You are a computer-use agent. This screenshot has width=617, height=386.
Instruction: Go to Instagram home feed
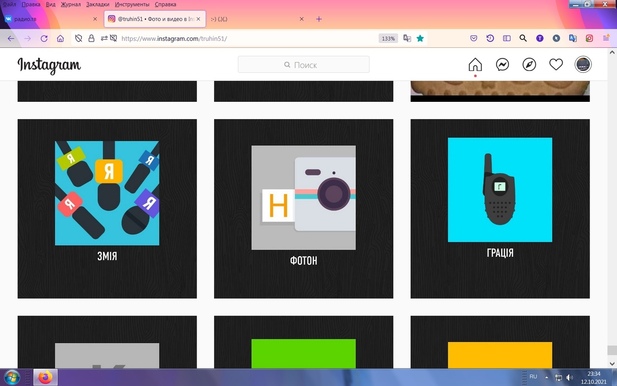coord(475,65)
